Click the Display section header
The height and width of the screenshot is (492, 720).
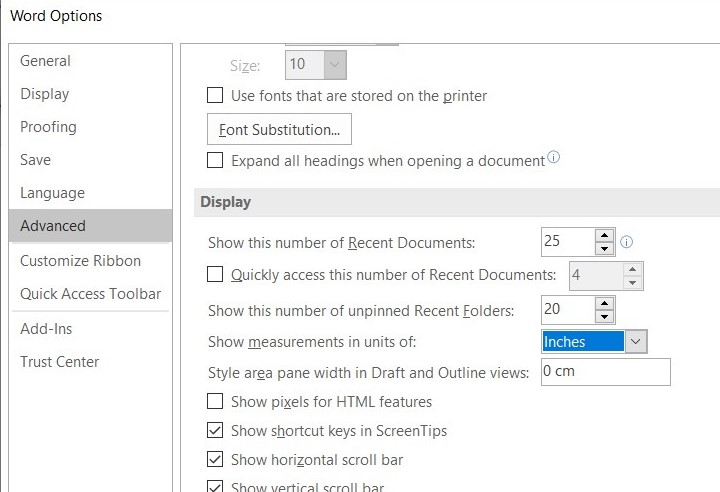coord(457,202)
